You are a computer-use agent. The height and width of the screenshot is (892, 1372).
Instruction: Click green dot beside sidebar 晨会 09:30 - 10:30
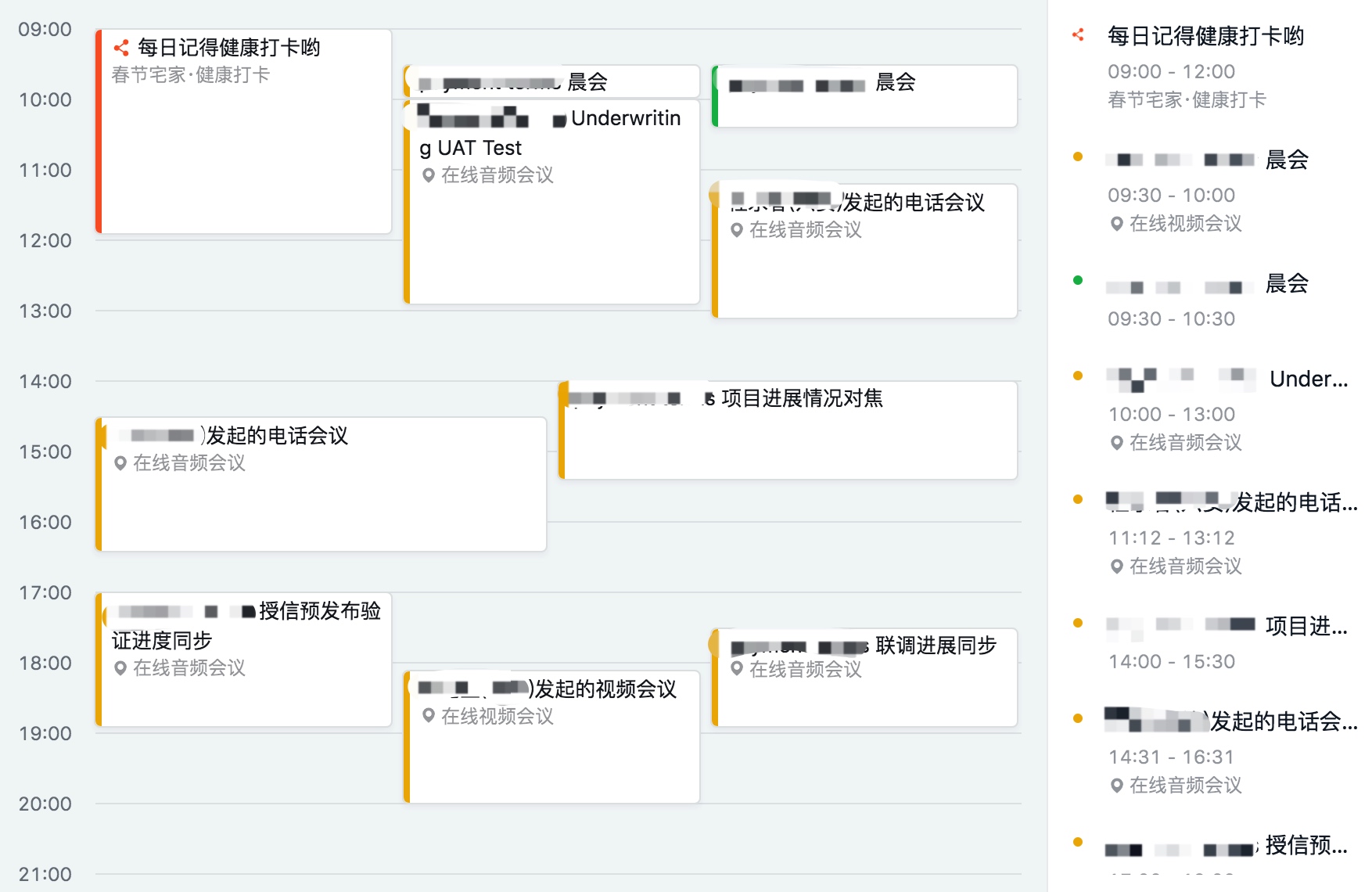click(1078, 280)
